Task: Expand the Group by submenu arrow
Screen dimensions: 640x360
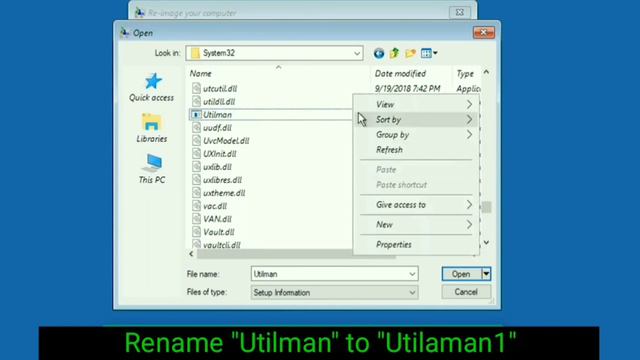Action: click(x=469, y=135)
